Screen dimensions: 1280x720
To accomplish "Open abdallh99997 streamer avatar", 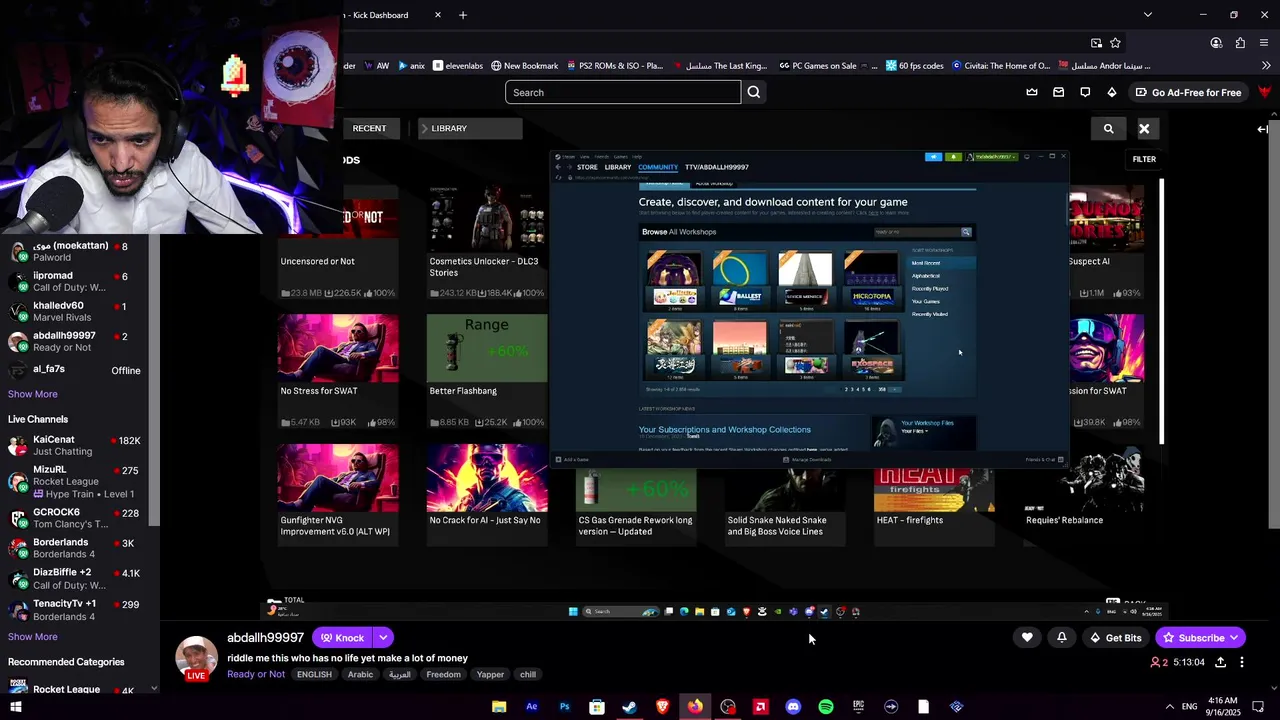I will pyautogui.click(x=196, y=657).
